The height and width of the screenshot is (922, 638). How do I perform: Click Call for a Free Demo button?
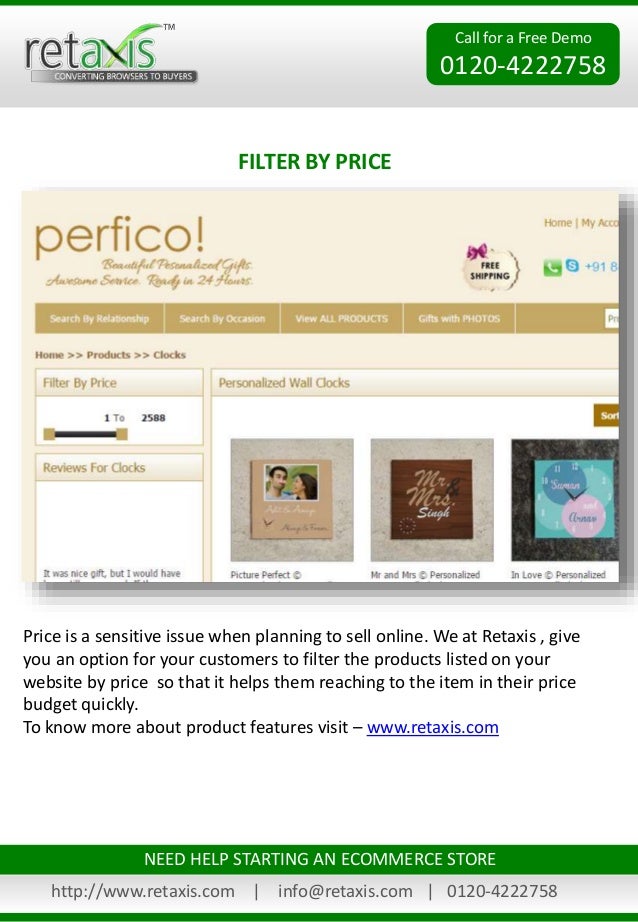point(523,54)
